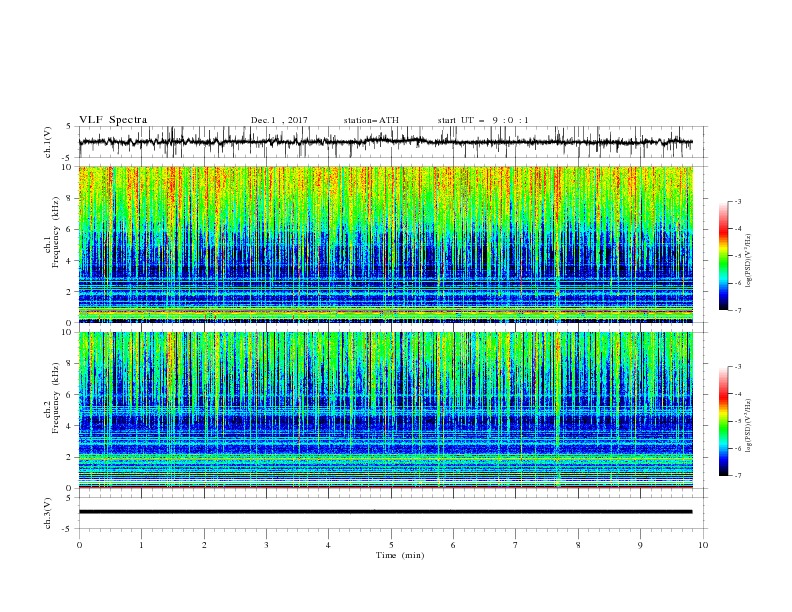Click time axis tick label "2"
The height and width of the screenshot is (612, 792).
(x=204, y=545)
